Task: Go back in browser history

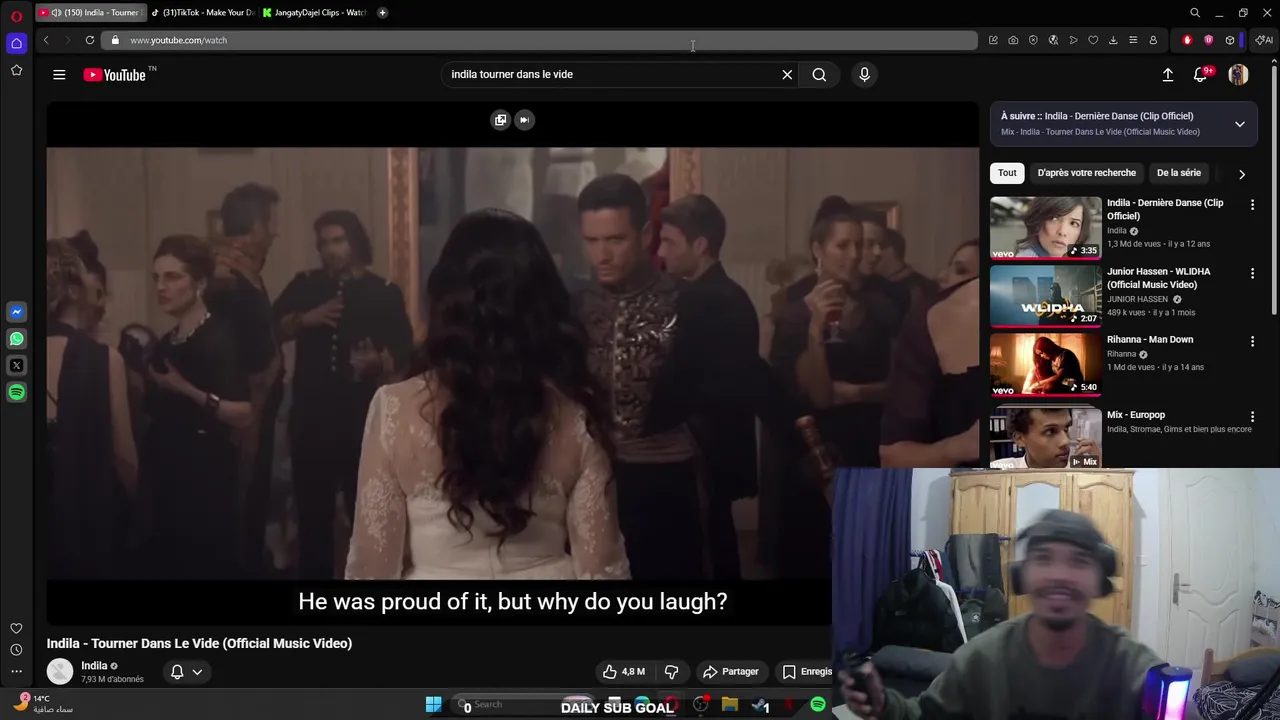Action: tap(46, 40)
